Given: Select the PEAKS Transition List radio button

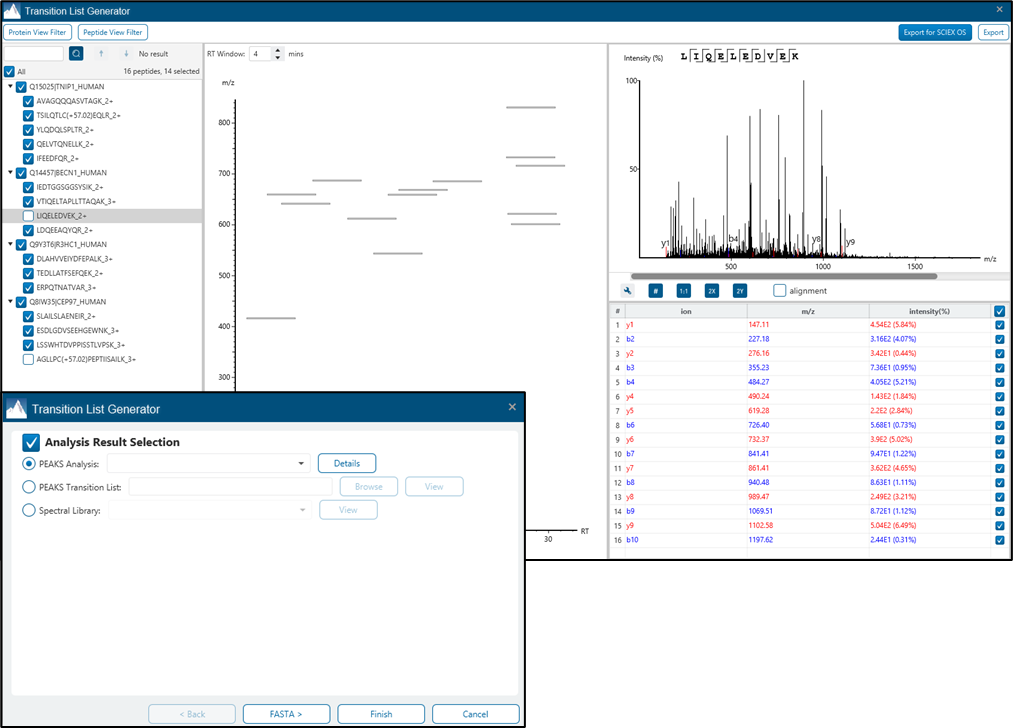Looking at the screenshot, I should tap(29, 487).
